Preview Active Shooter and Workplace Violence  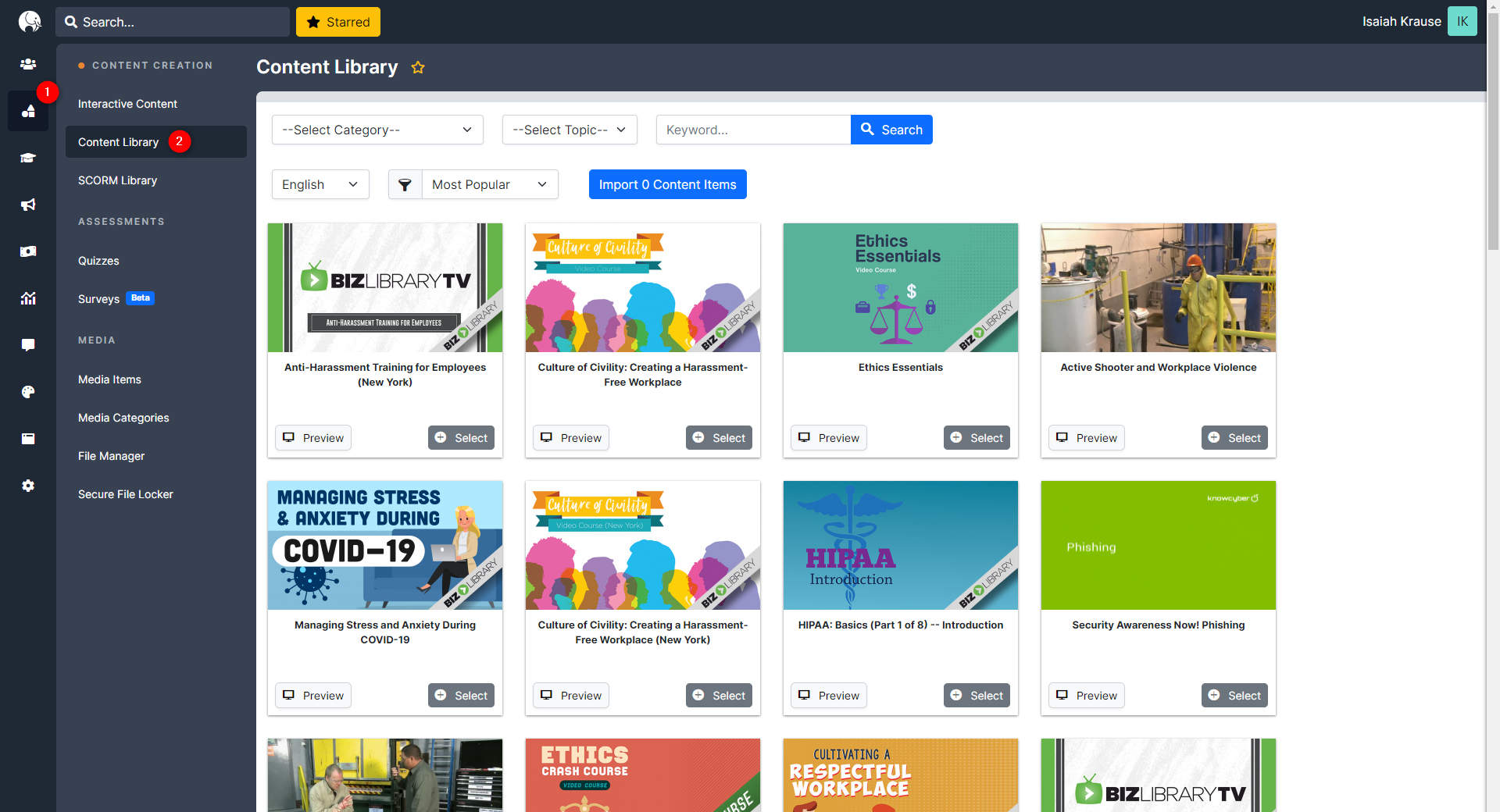click(1087, 438)
